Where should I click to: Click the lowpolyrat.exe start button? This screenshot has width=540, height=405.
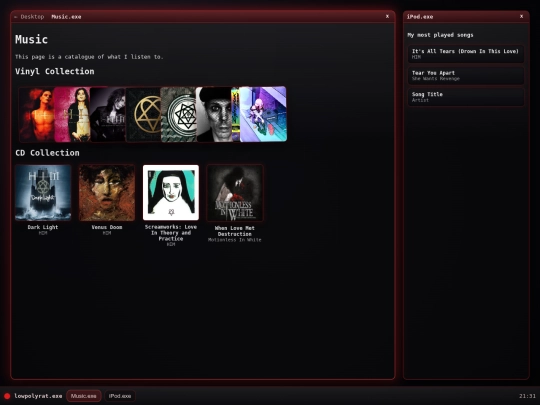(x=38, y=396)
